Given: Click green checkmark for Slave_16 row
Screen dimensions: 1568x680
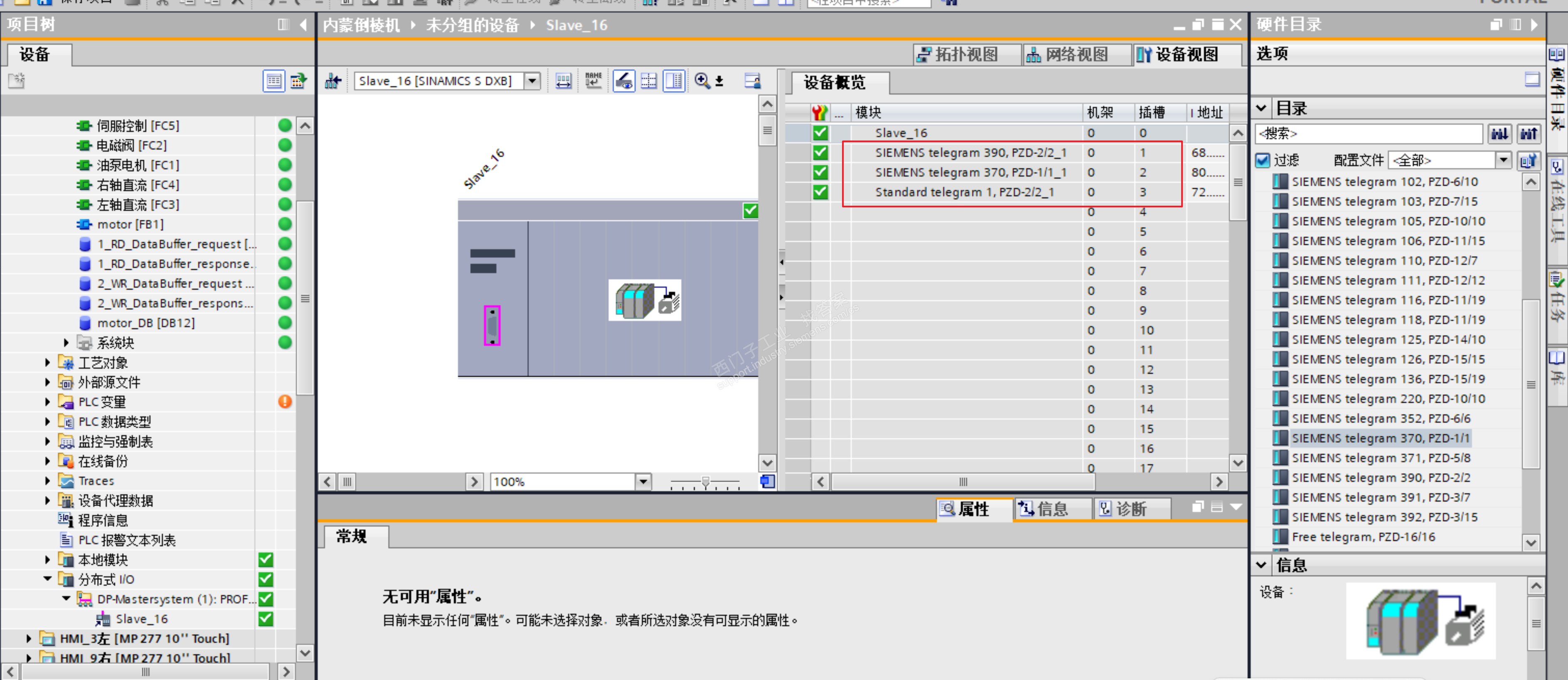Looking at the screenshot, I should 820,133.
